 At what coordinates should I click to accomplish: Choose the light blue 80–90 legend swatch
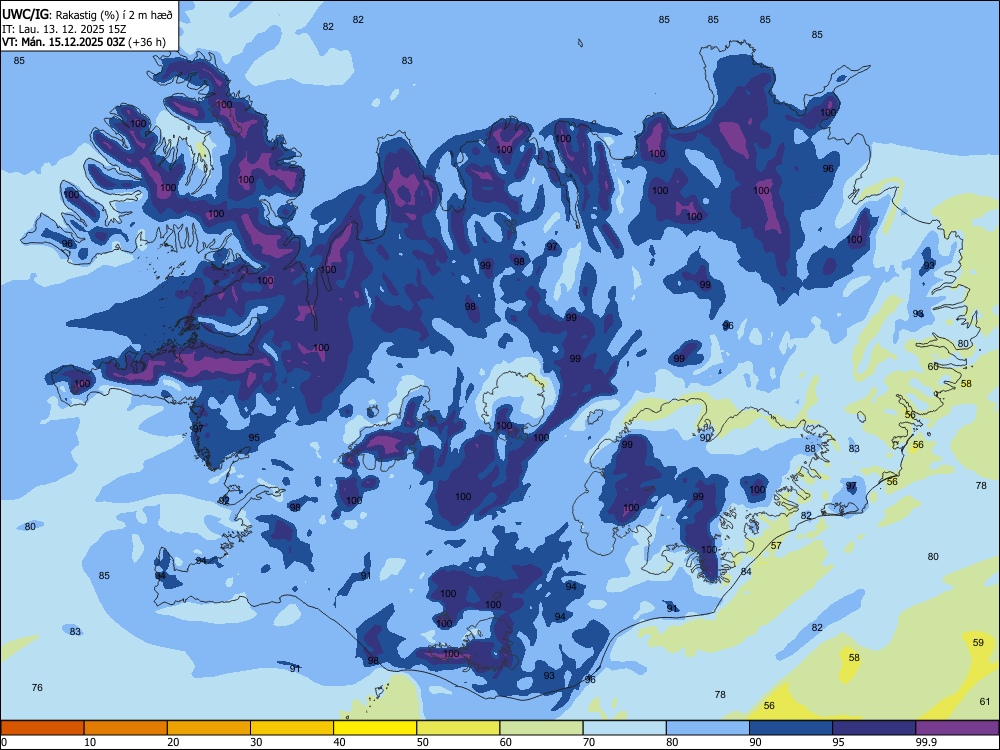[708, 728]
